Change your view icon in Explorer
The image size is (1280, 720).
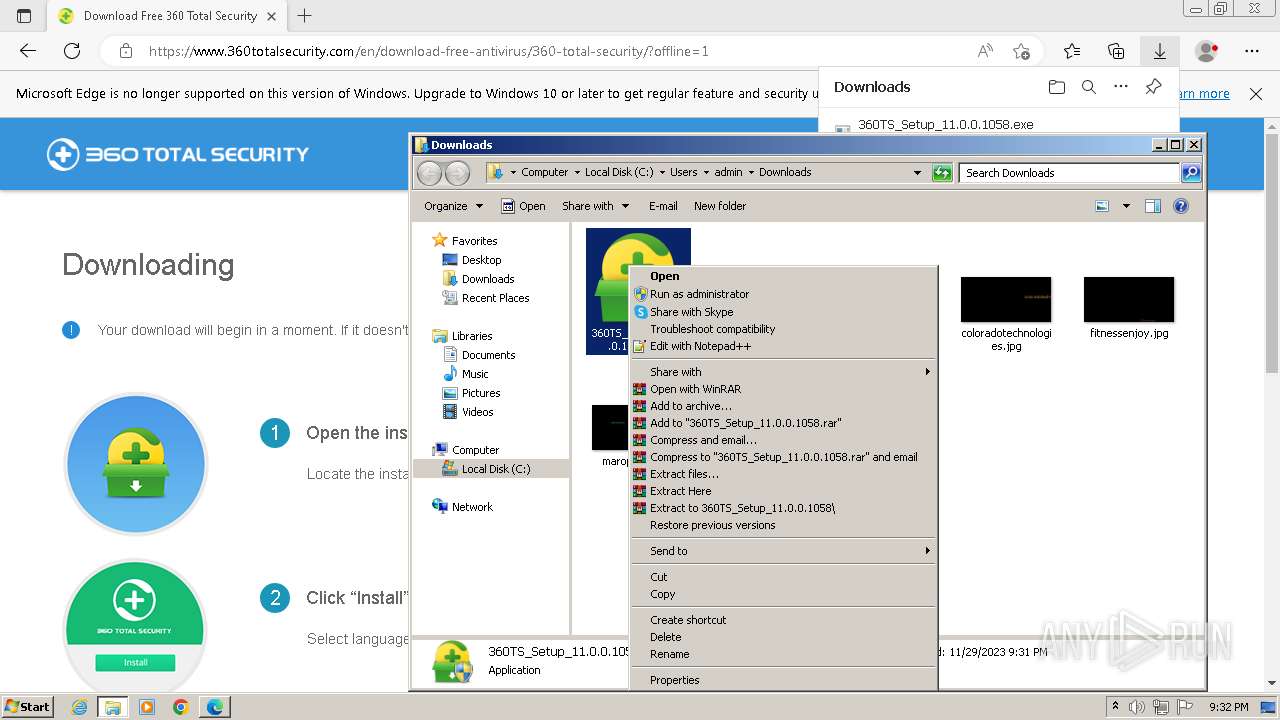click(1102, 206)
